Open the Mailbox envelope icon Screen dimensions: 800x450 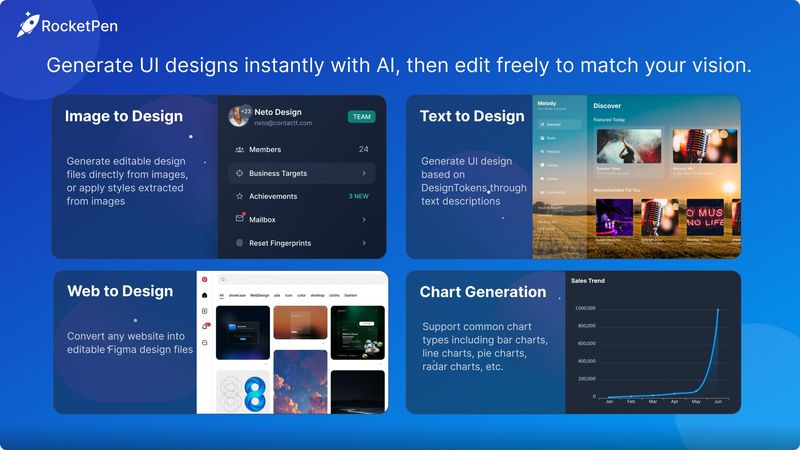(x=239, y=219)
